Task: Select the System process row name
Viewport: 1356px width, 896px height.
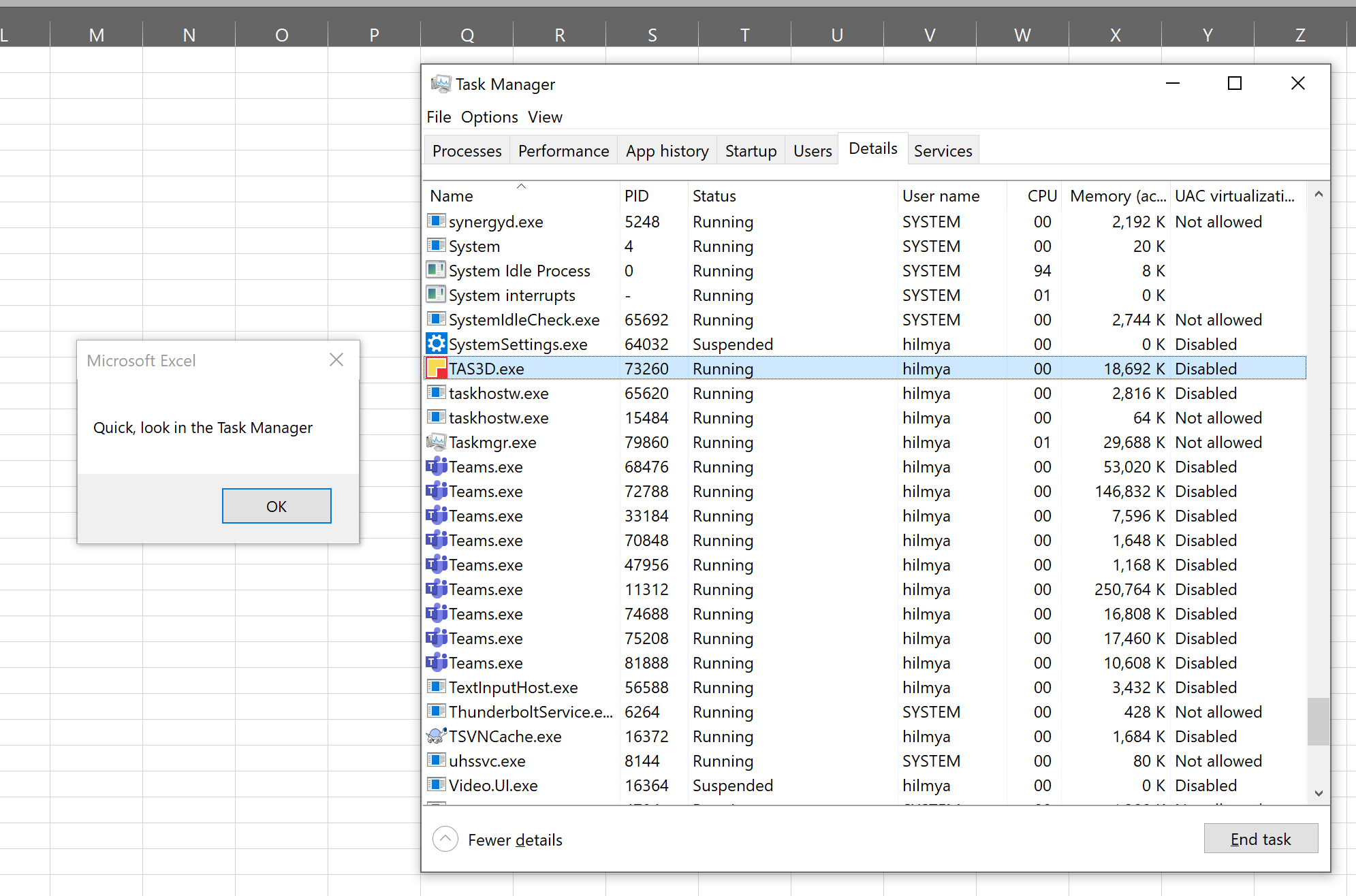Action: click(474, 246)
